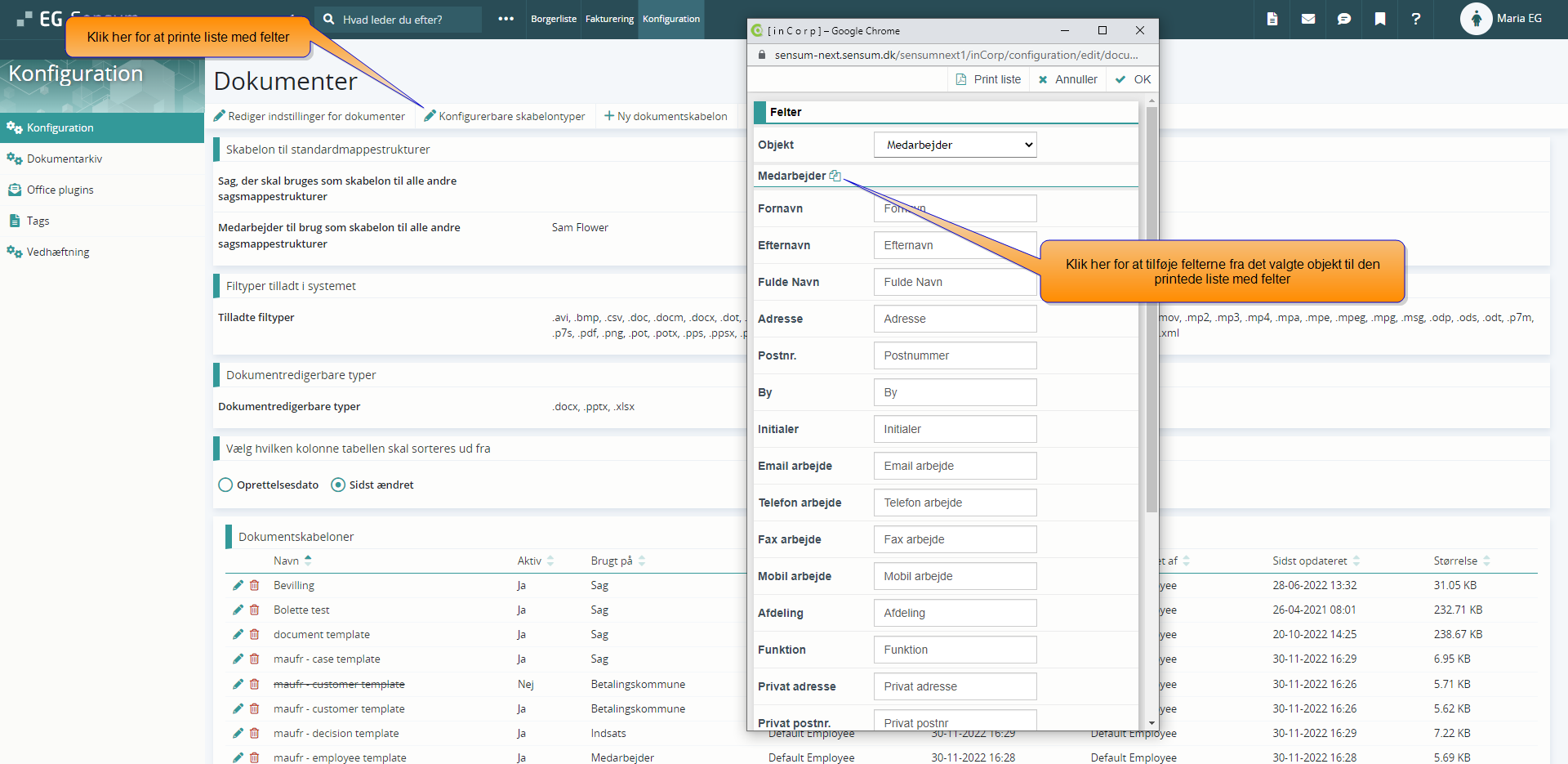Open the Objekt dropdown showing Medarbejder
Screen dimensions: 1568x764
coord(955,145)
